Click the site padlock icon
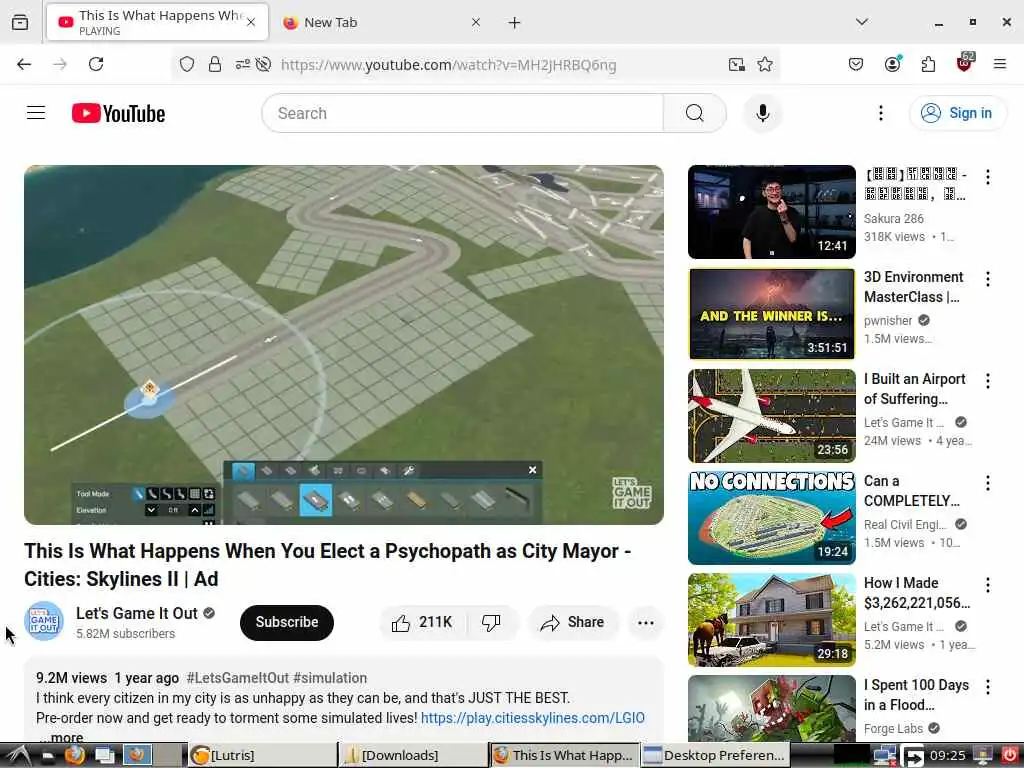 [215, 64]
